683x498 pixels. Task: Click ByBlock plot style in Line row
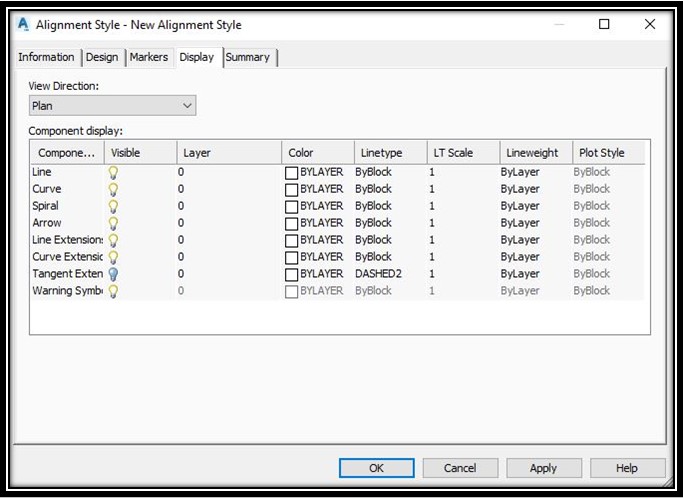tap(592, 172)
